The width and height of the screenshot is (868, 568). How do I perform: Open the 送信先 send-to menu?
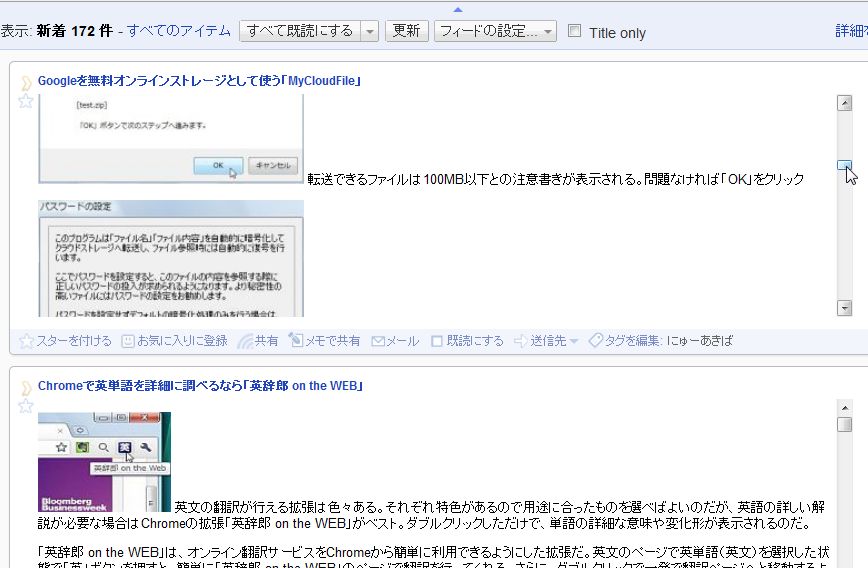[x=546, y=341]
